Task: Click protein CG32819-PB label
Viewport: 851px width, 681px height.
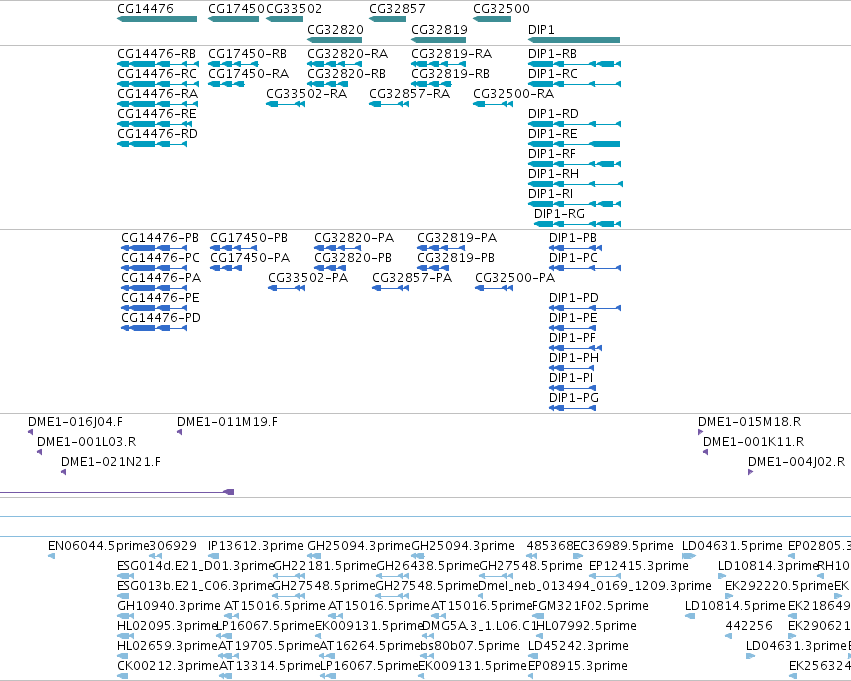Action: click(x=456, y=258)
